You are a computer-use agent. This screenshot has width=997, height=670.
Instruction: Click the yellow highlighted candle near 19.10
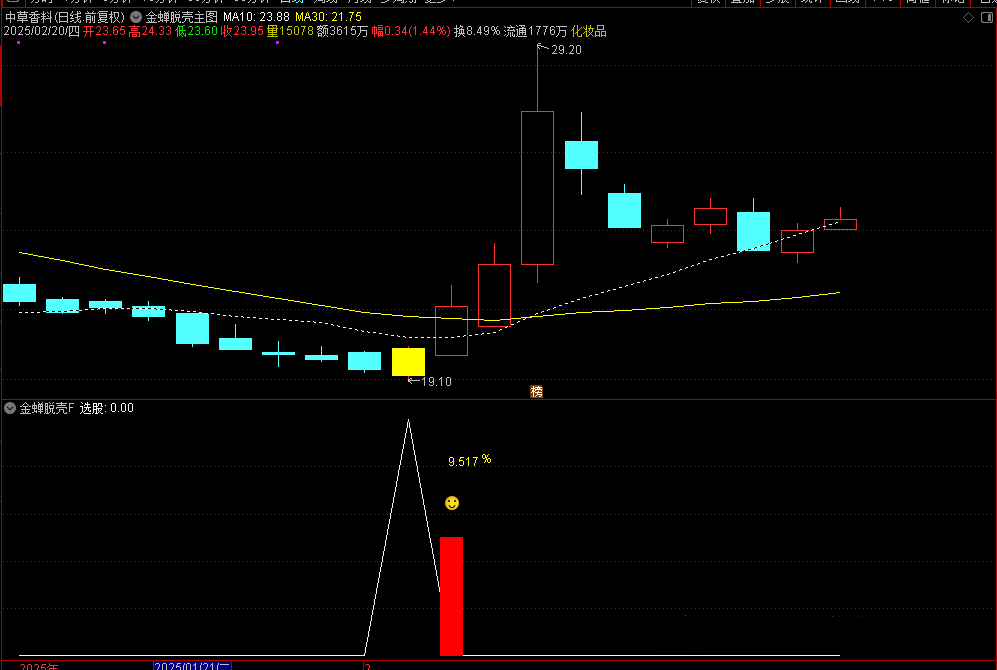point(408,361)
